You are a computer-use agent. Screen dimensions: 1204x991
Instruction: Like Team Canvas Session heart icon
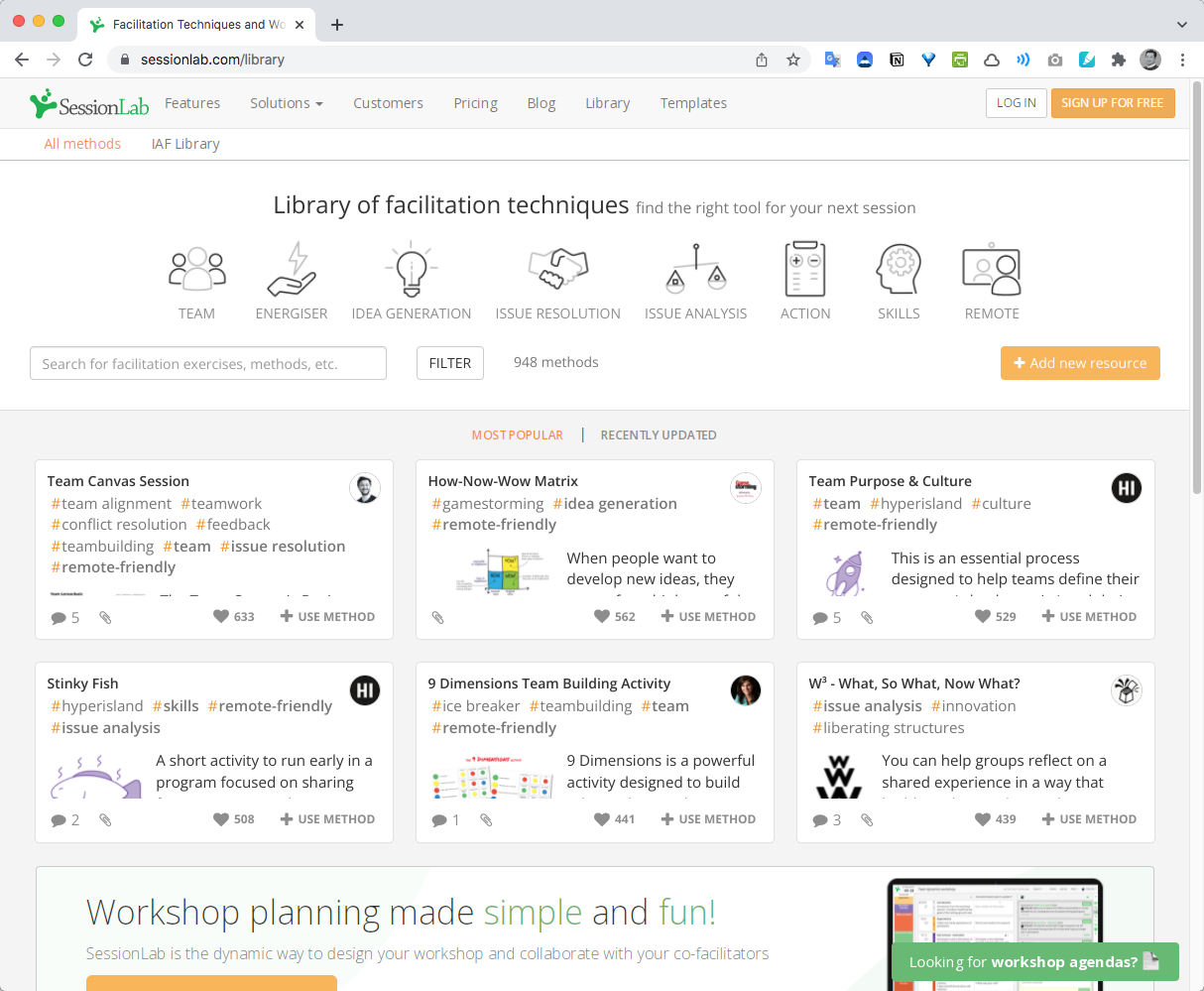pyautogui.click(x=221, y=616)
